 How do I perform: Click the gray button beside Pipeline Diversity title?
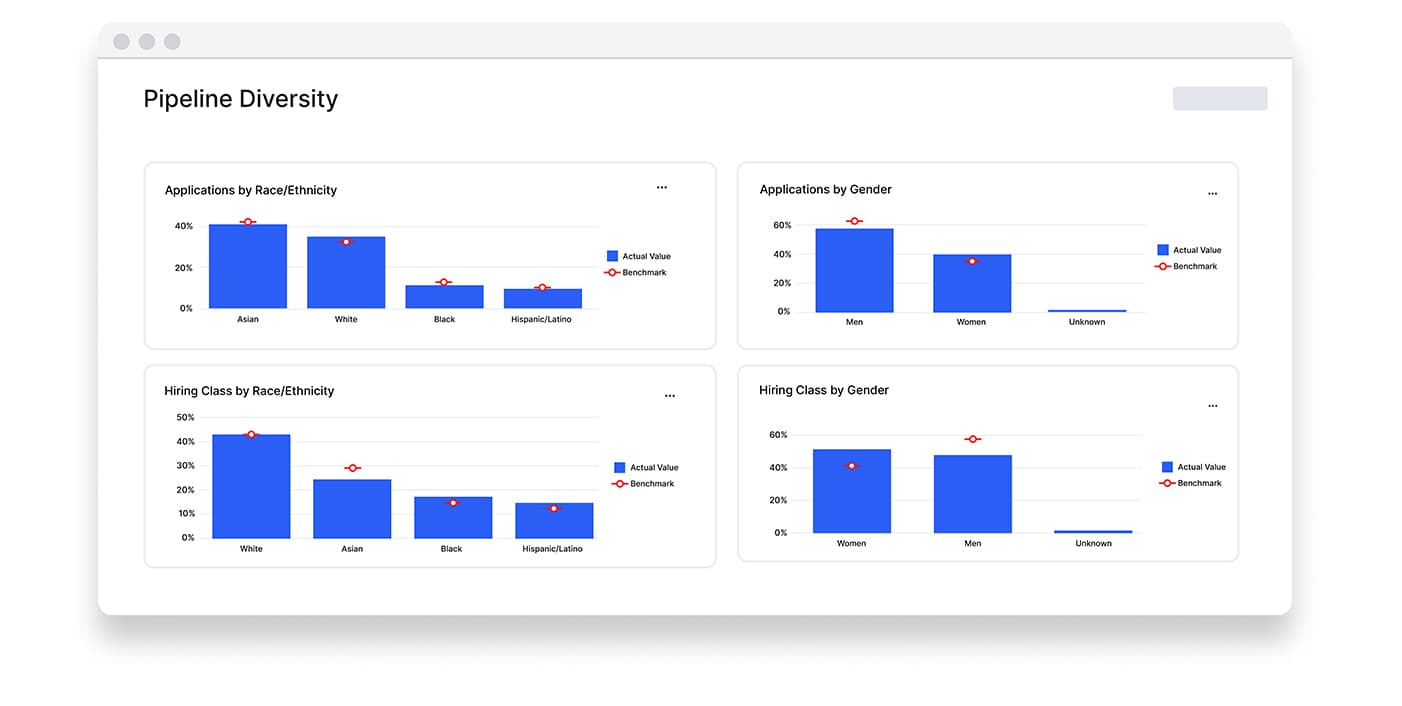click(x=1219, y=98)
